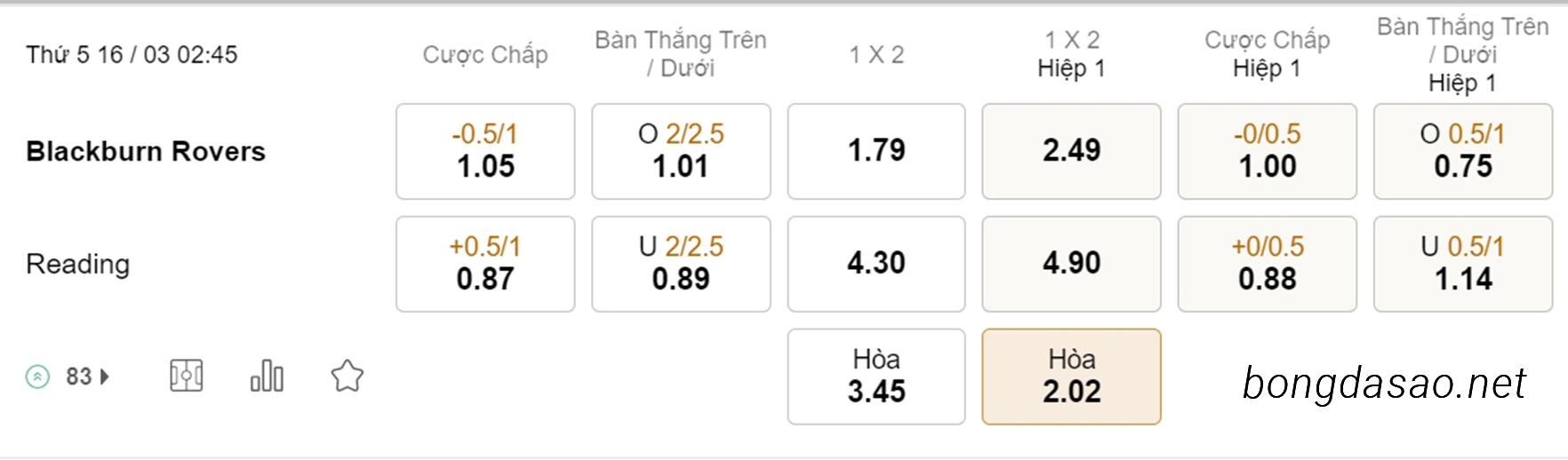Viewport: 1568px width, 460px height.
Task: Click the green circled up-arrow icon
Action: coord(37,377)
